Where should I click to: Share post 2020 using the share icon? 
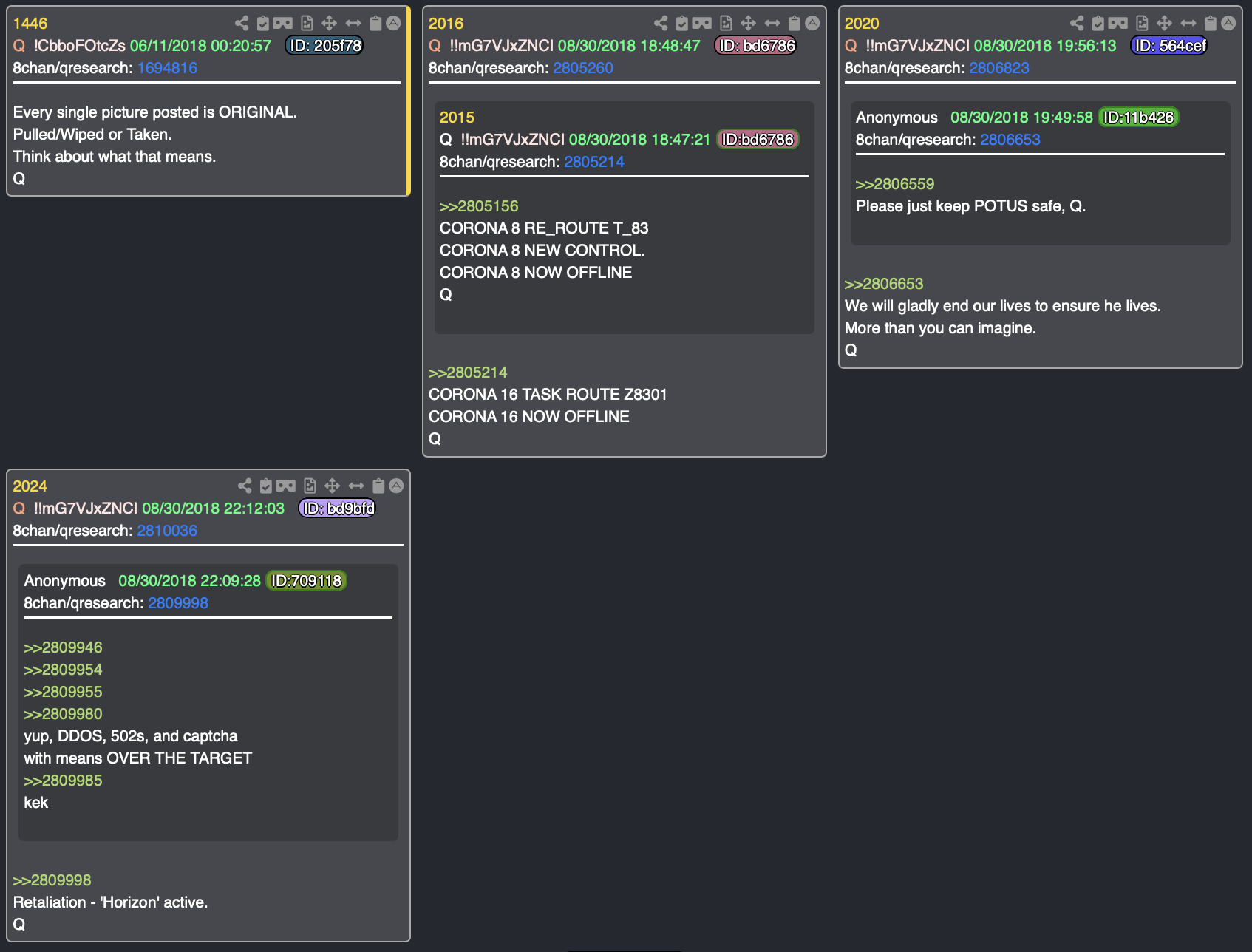click(1077, 23)
